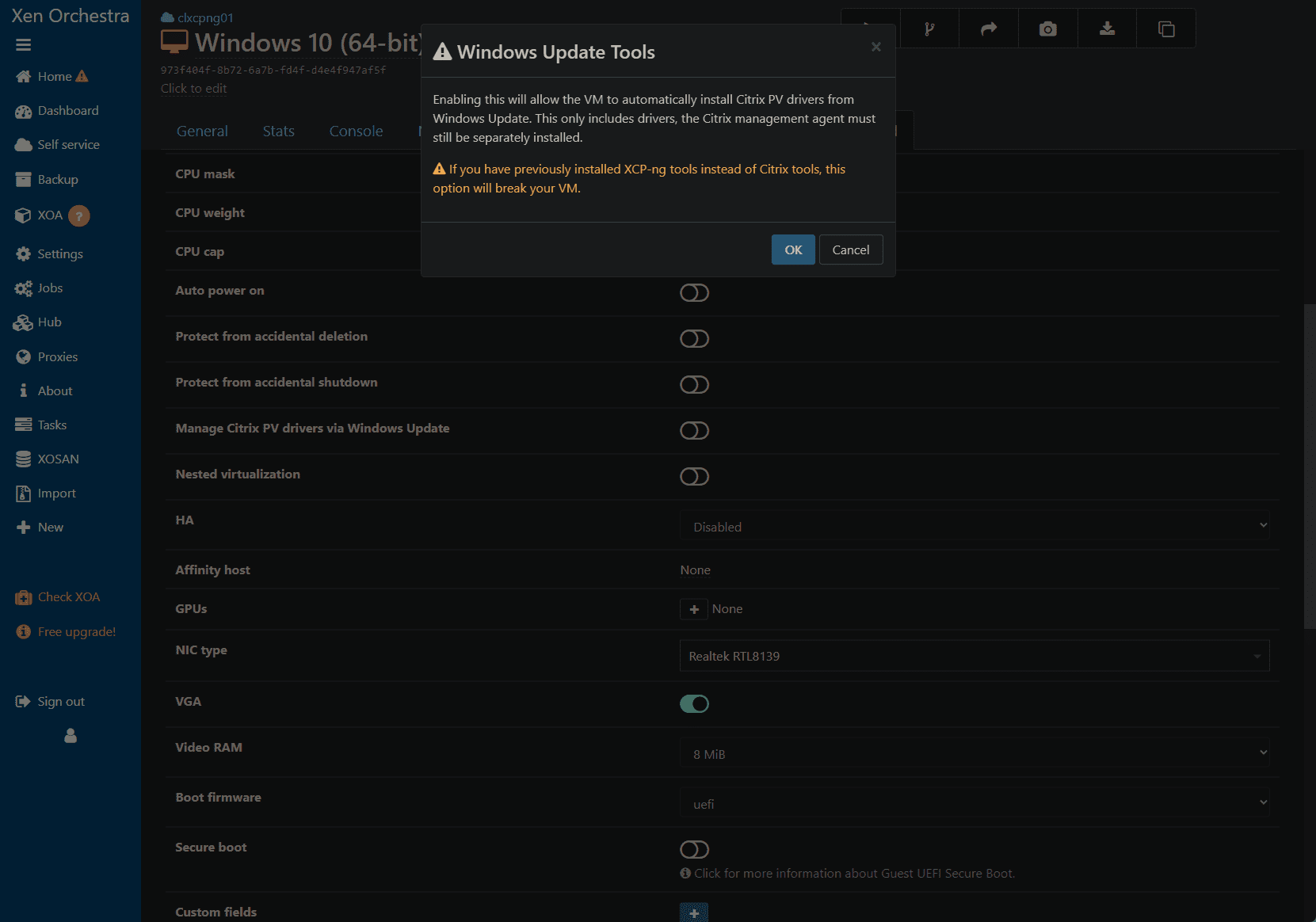1316x922 pixels.
Task: Click the Jobs gears icon
Action: (x=23, y=288)
